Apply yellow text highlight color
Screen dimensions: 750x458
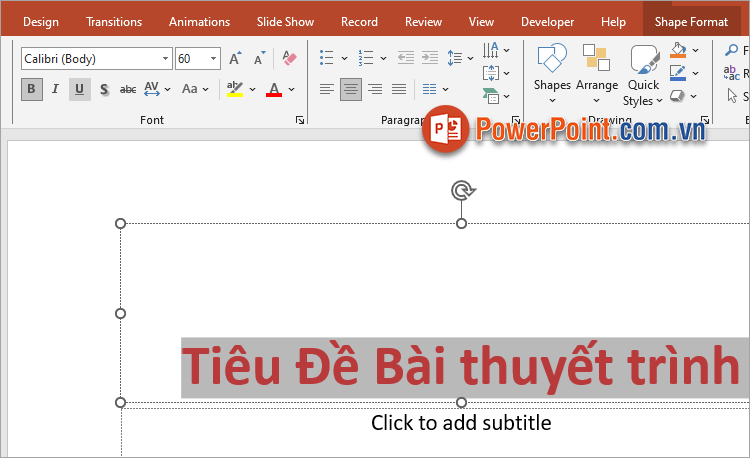[x=235, y=89]
